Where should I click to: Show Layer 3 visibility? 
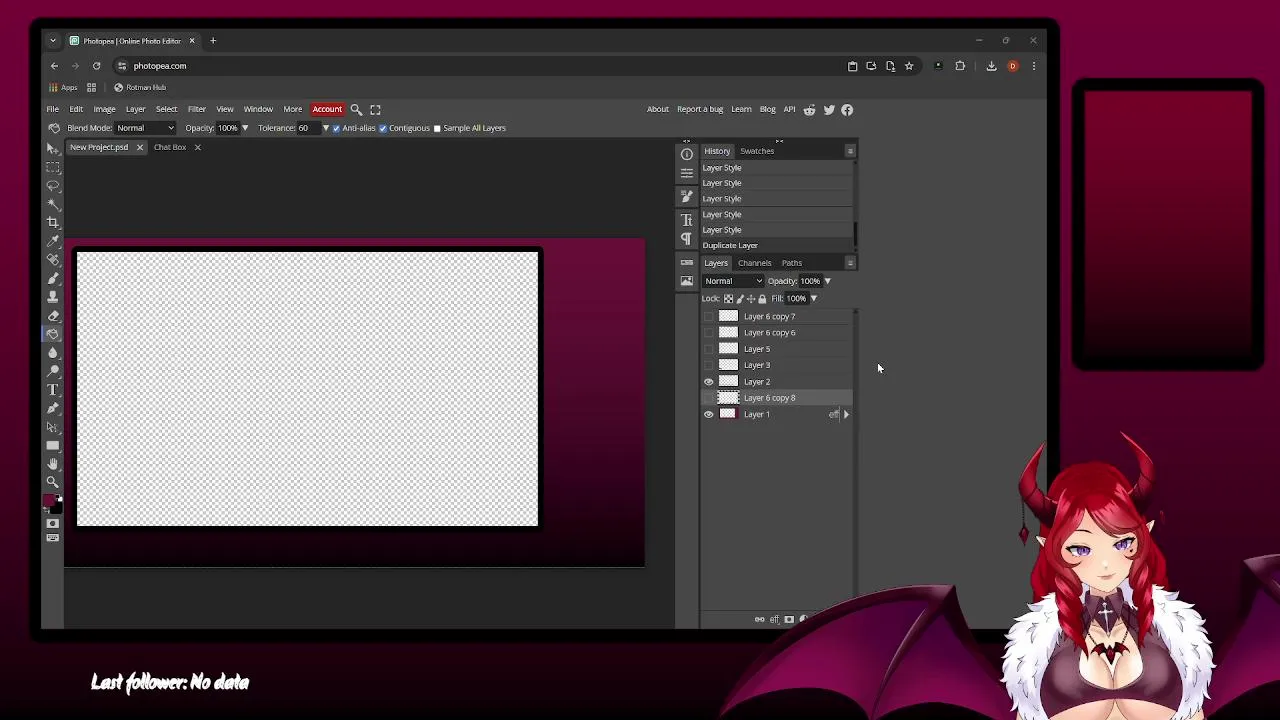pyautogui.click(x=709, y=365)
